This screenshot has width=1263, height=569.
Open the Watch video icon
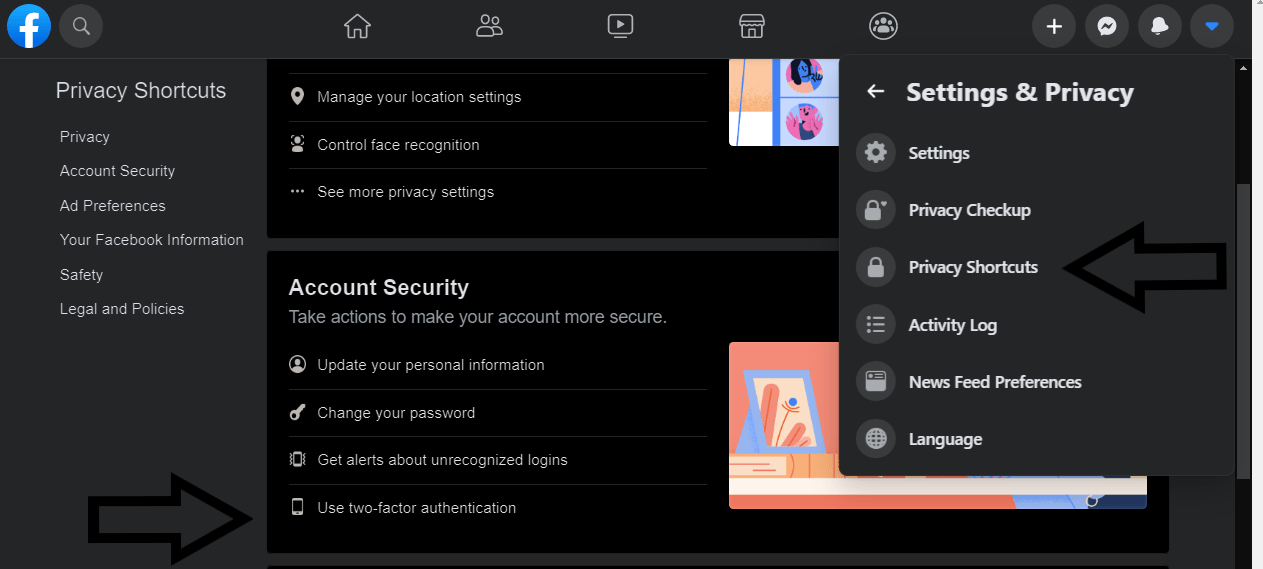[x=620, y=26]
